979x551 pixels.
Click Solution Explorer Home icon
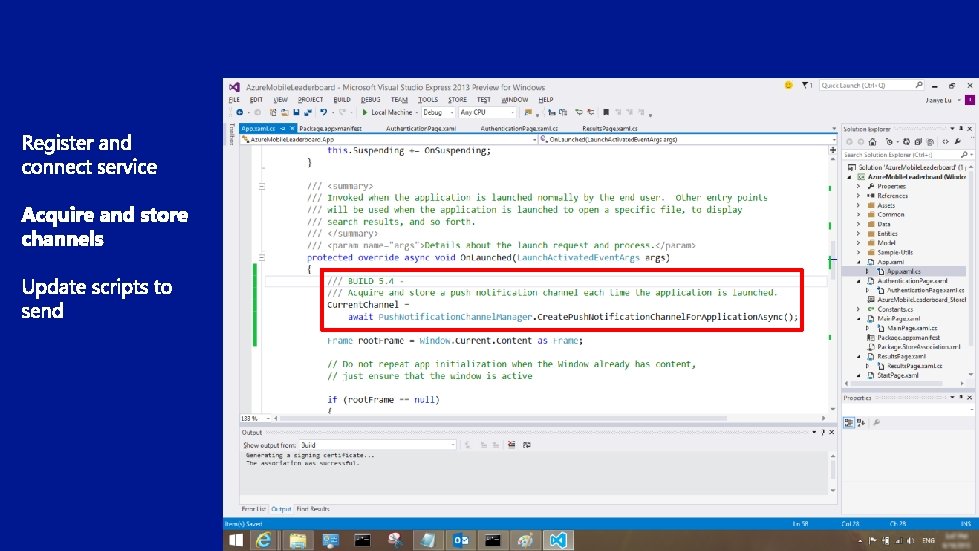[873, 142]
